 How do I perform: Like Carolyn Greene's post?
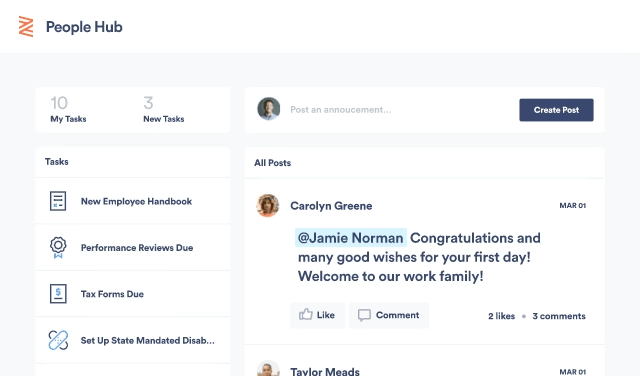point(317,315)
